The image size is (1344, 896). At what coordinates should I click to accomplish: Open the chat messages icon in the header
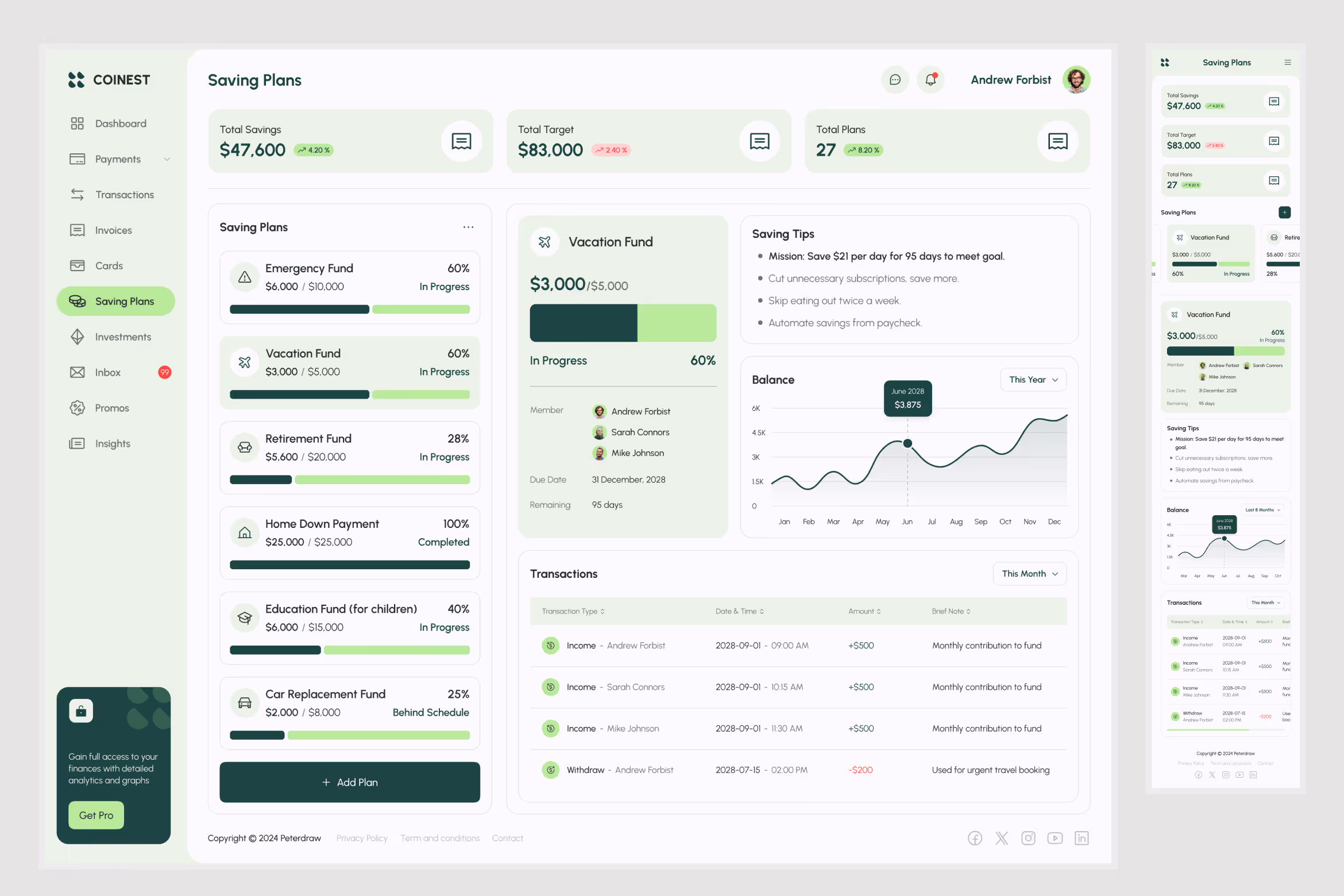(895, 80)
